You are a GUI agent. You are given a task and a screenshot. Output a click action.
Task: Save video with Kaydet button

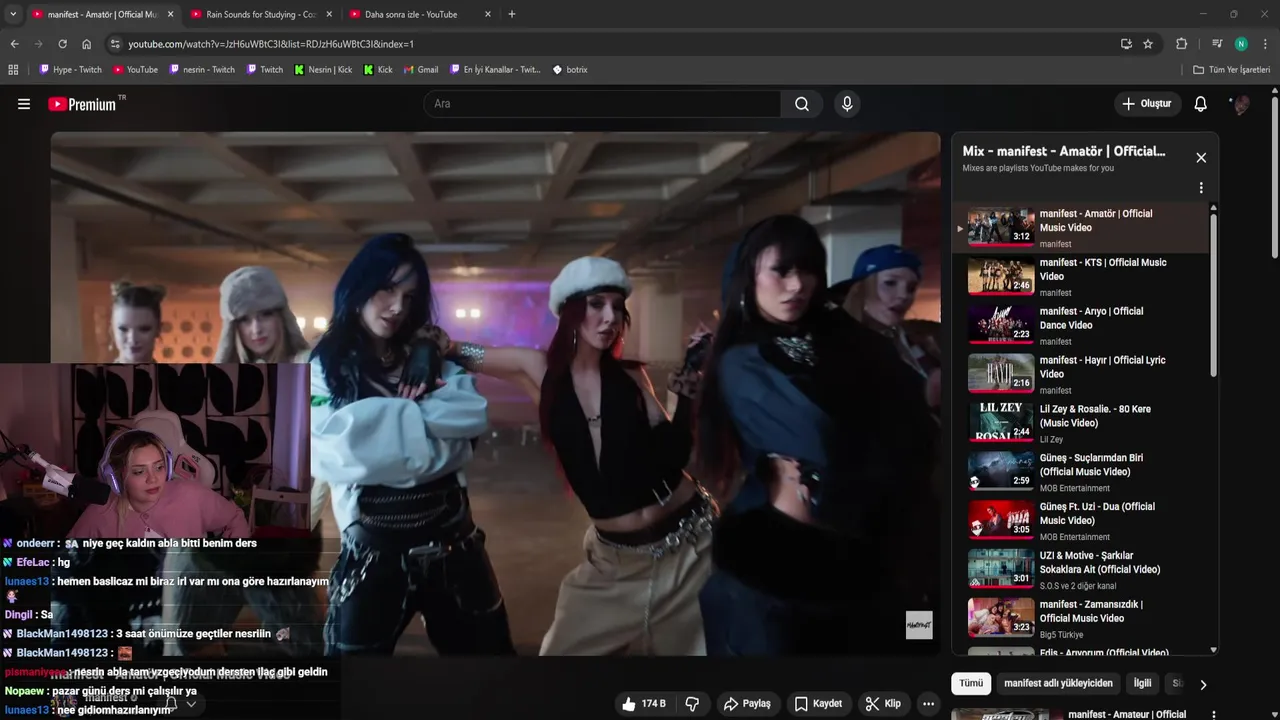coord(818,704)
